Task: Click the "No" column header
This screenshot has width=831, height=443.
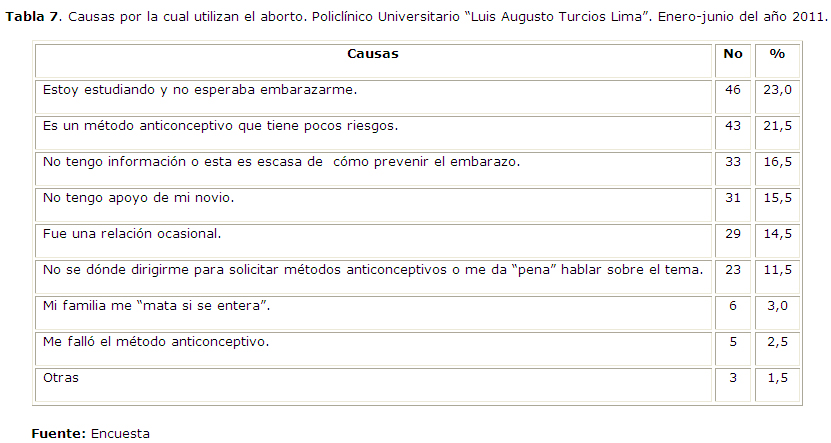Action: click(x=732, y=54)
